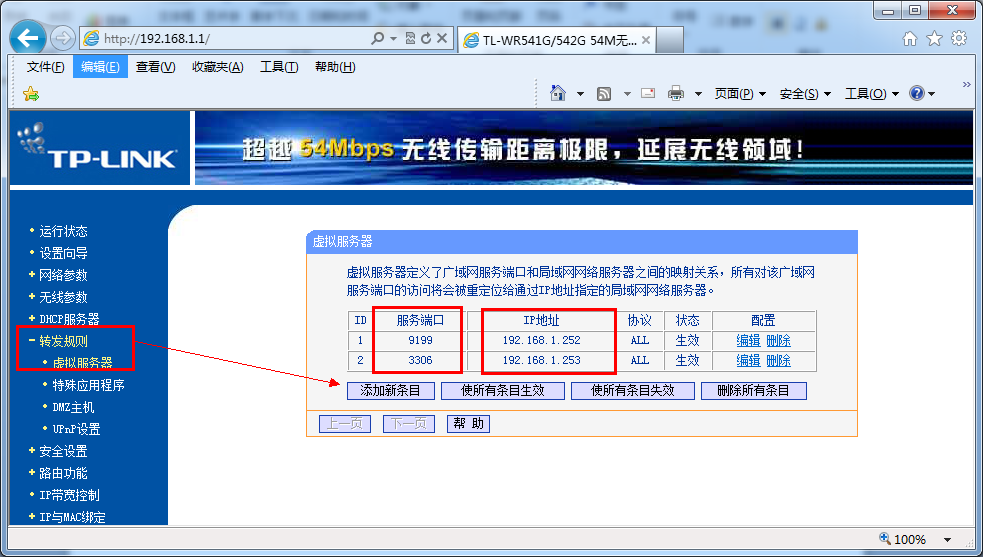The image size is (983, 557).
Task: Expand the 页面(P) dropdown menu
Action: pyautogui.click(x=740, y=93)
